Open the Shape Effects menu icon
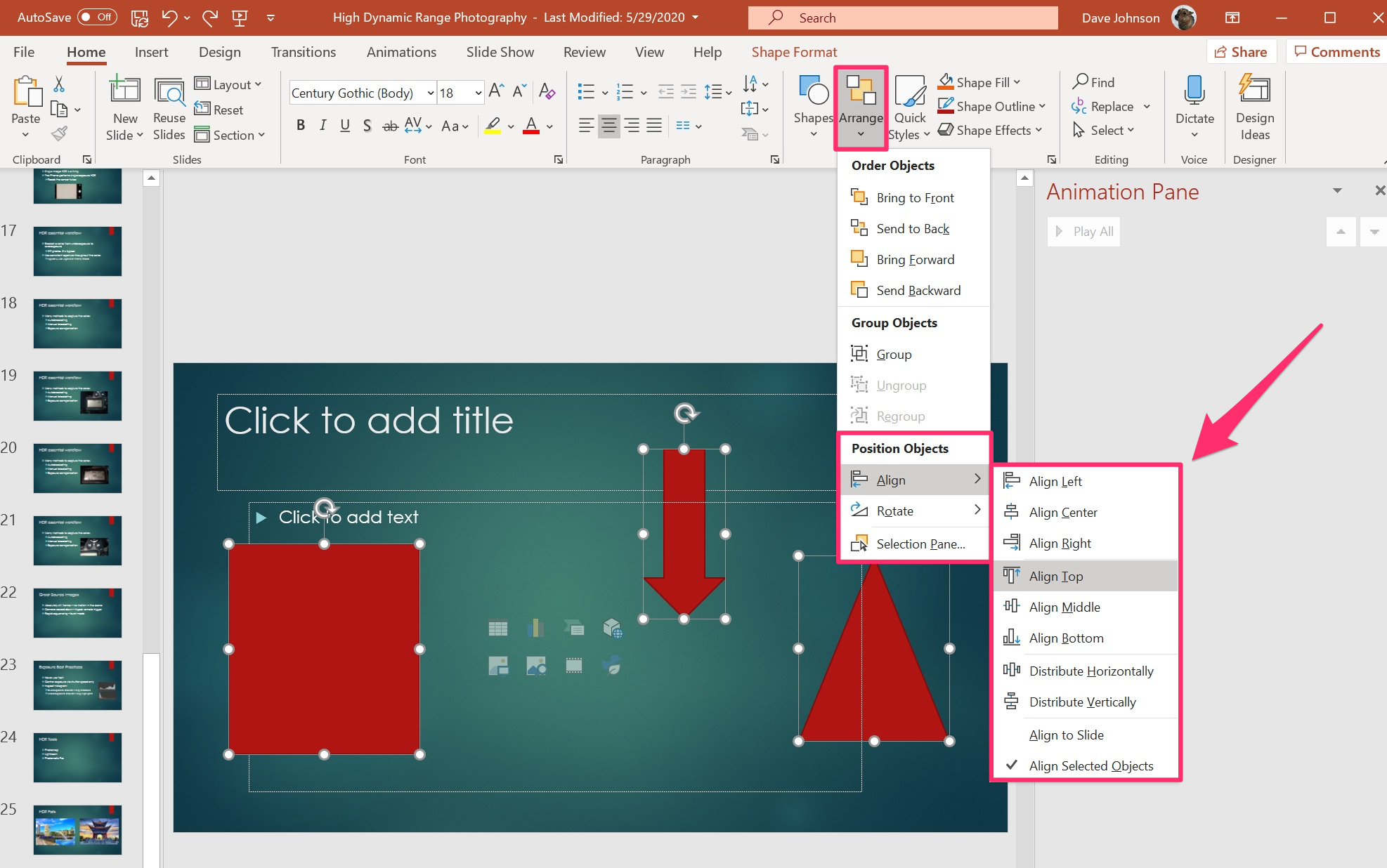 [943, 129]
